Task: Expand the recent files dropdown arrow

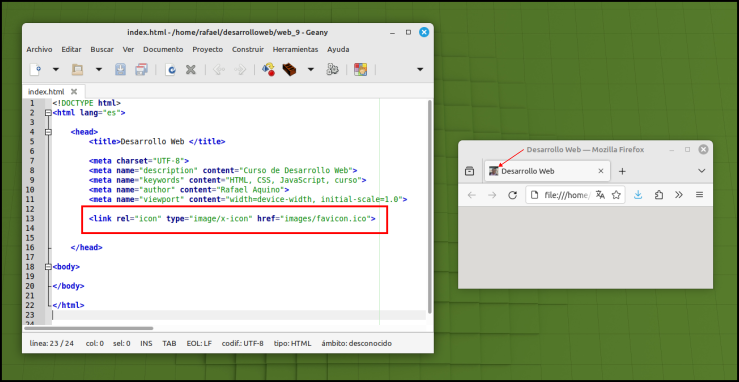Action: coord(99,70)
